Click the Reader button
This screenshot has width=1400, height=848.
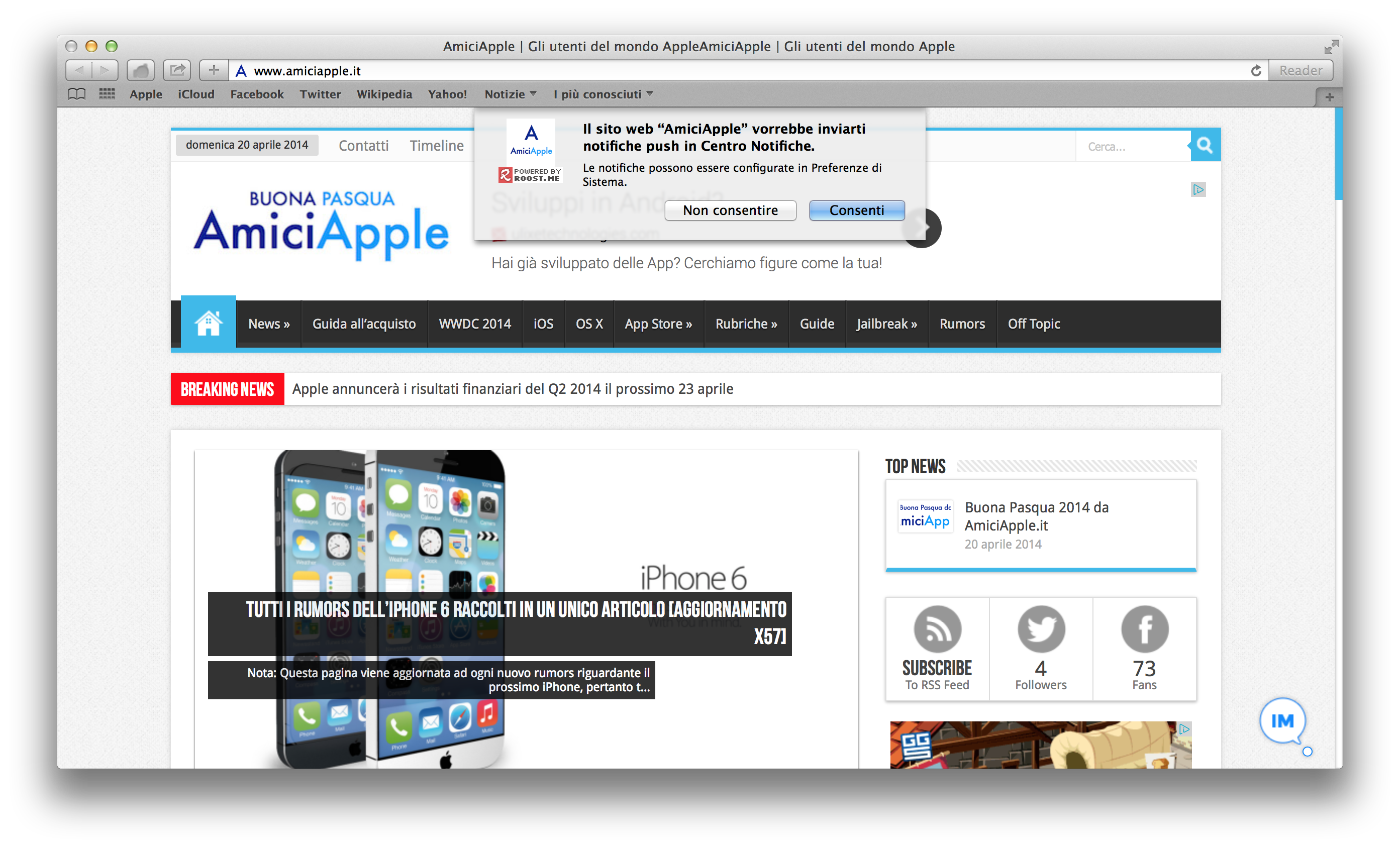tap(1301, 70)
